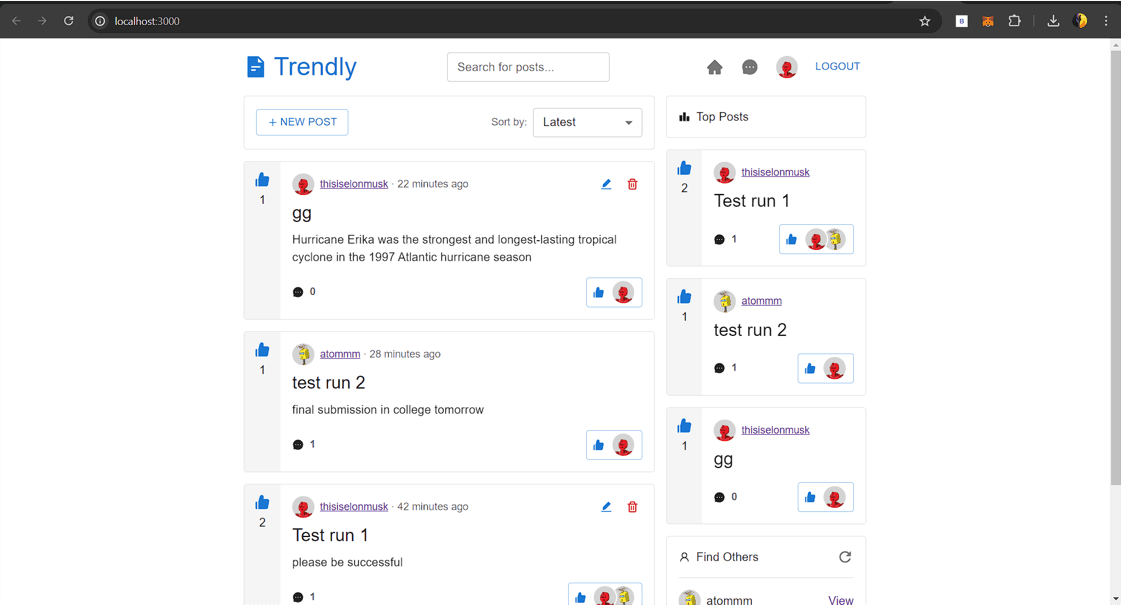1121x605 pixels.
Task: Open the comments icon on the 'test run 2' feed post
Action: 298,445
